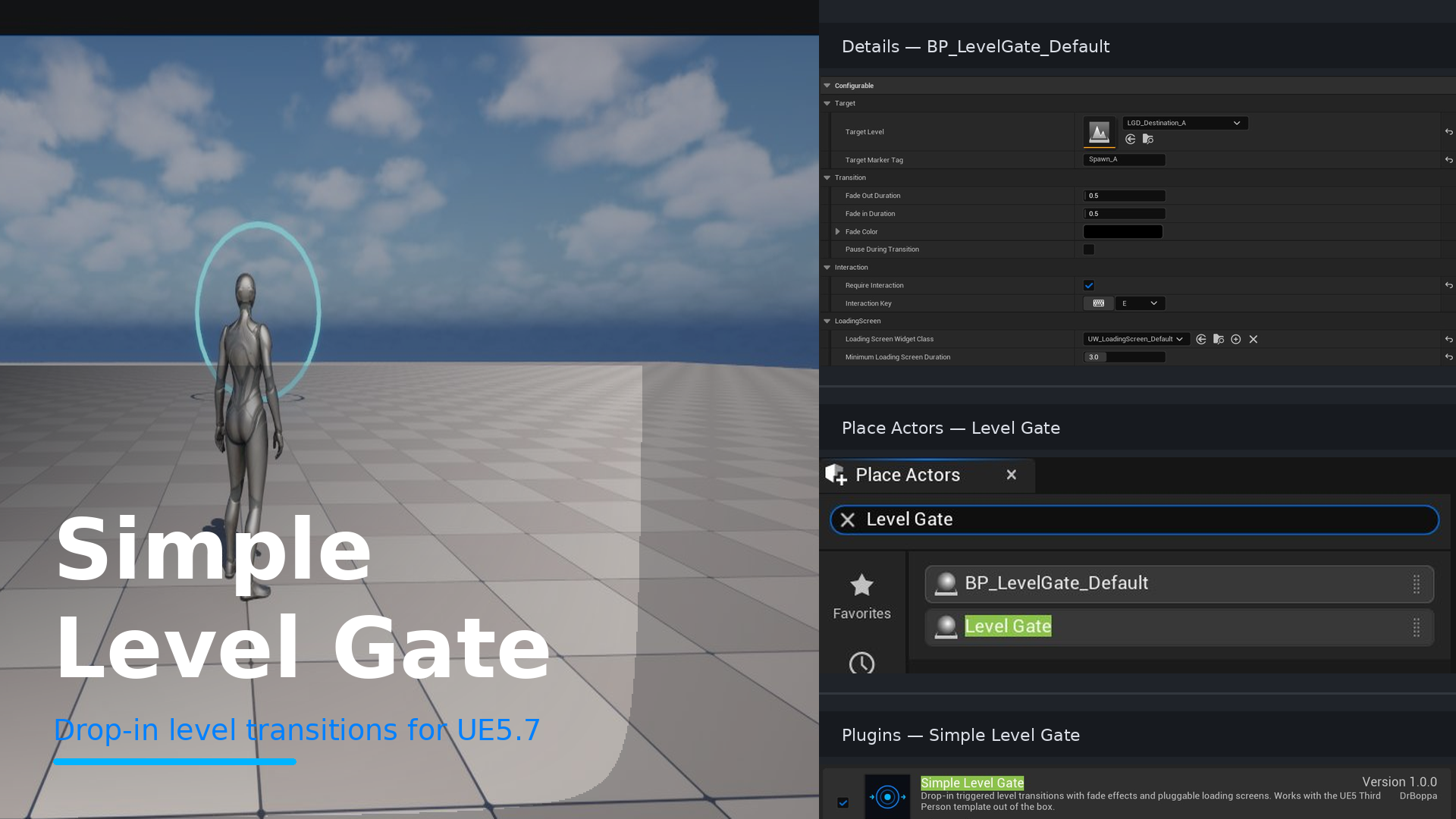Browse to Loading Screen Widget Class asset
Image resolution: width=1456 pixels, height=819 pixels.
click(1219, 339)
